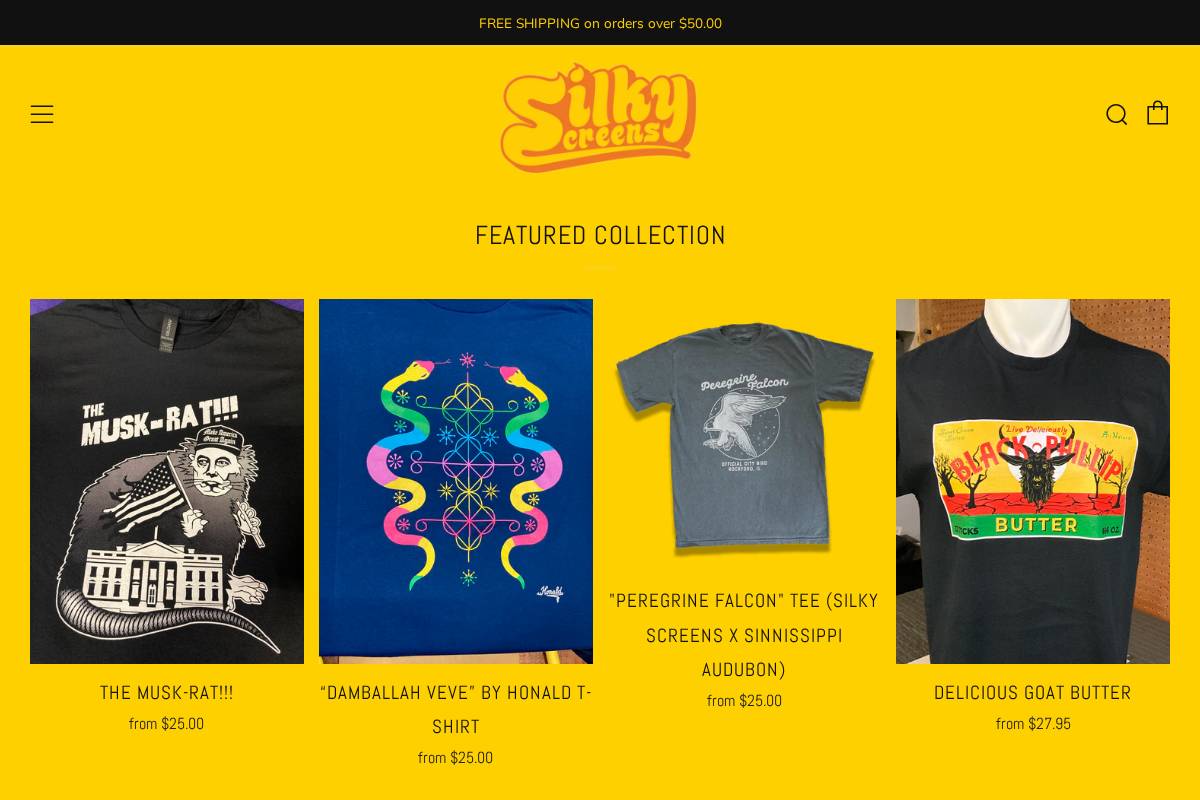Open the Delicious Goat Butter shirt image
The height and width of the screenshot is (800, 1200).
pos(1033,481)
